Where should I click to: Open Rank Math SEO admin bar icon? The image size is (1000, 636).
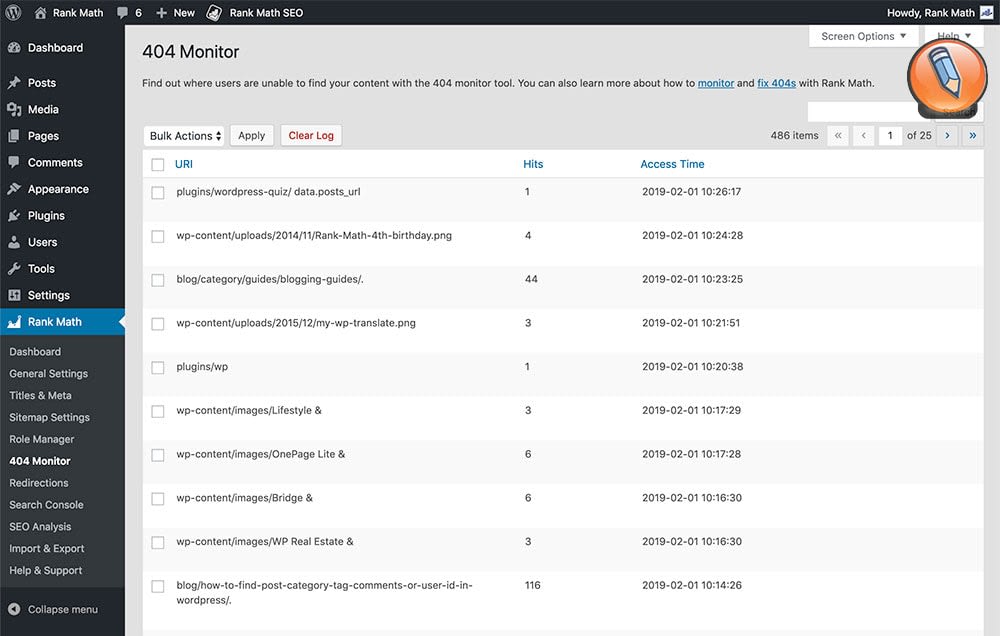214,13
